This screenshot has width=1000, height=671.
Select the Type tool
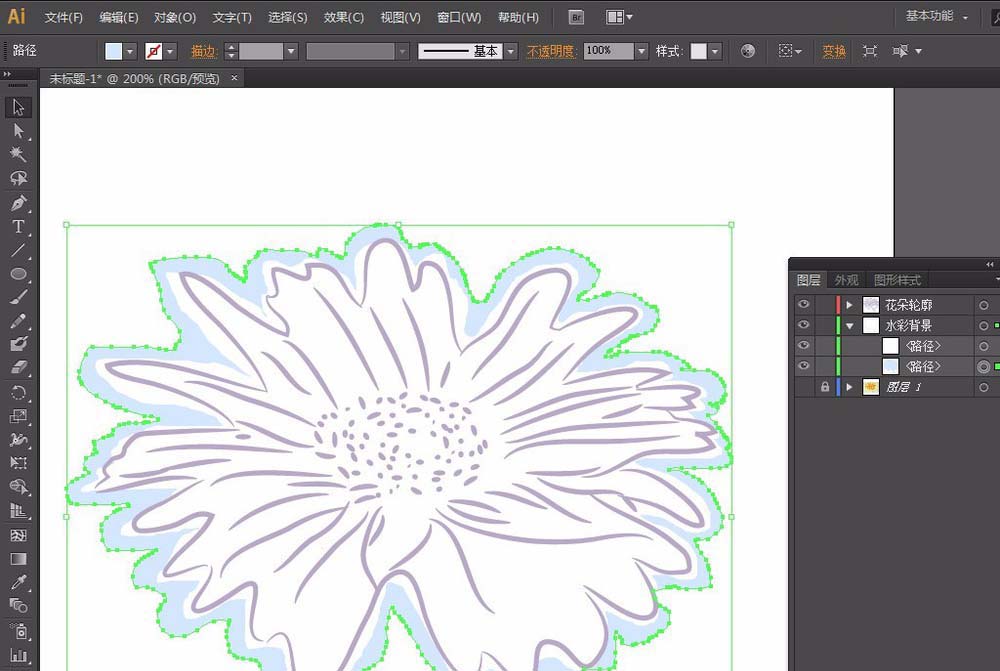click(x=18, y=227)
